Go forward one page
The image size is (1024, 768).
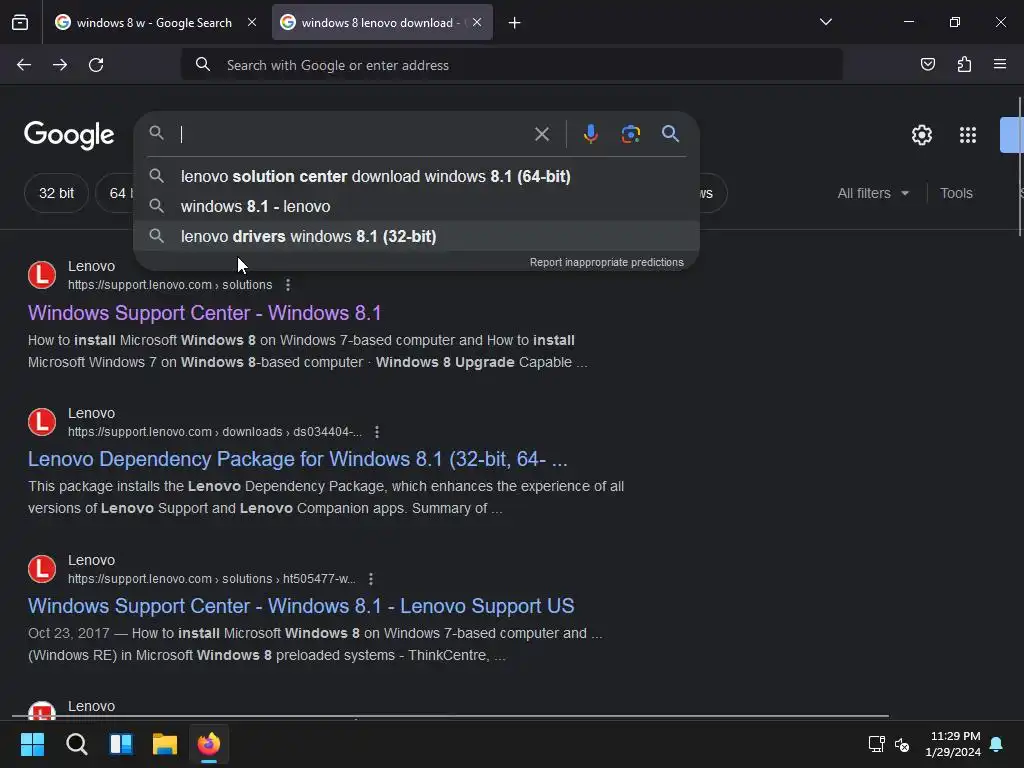(x=60, y=65)
